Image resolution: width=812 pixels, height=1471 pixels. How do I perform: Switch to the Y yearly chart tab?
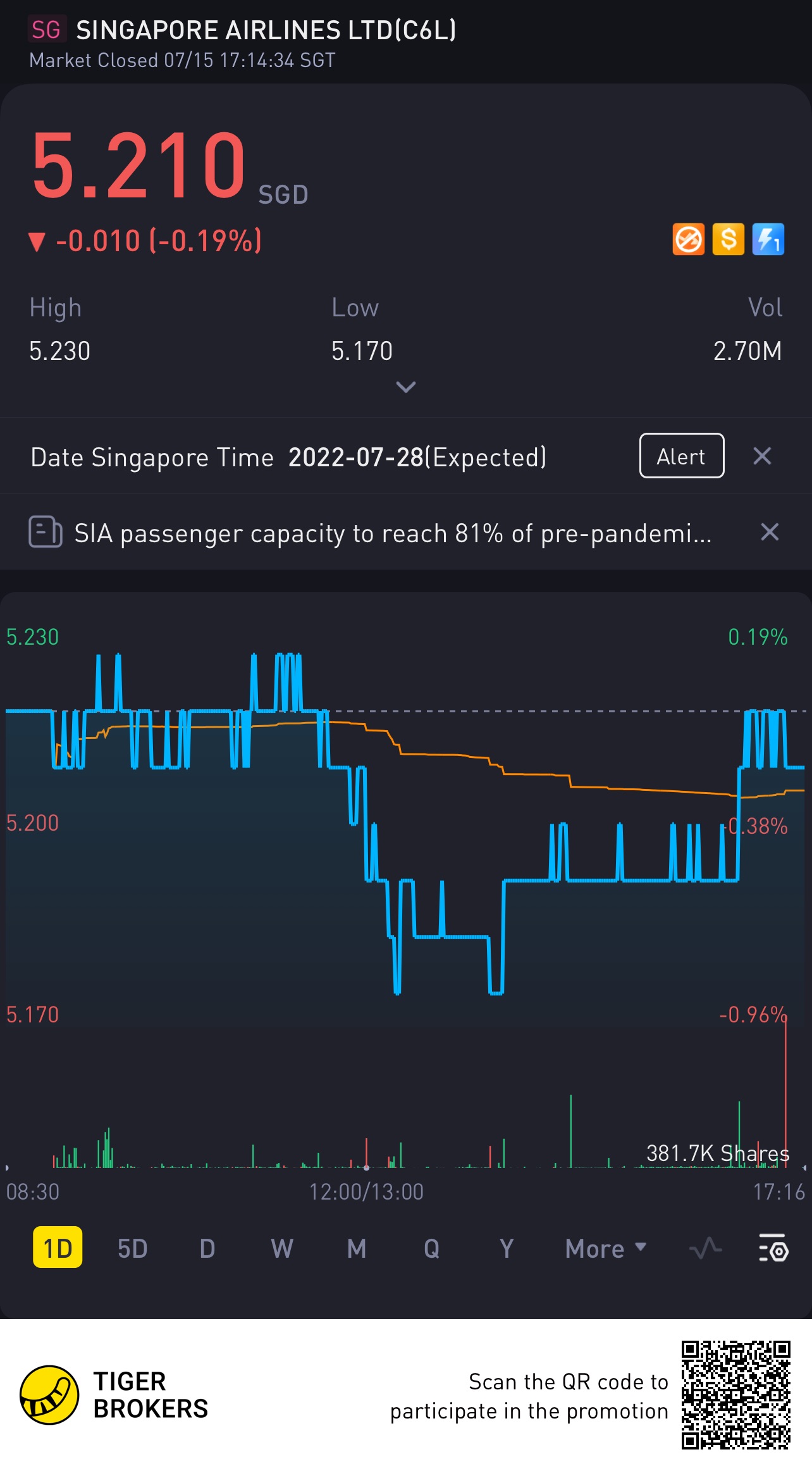[506, 1249]
